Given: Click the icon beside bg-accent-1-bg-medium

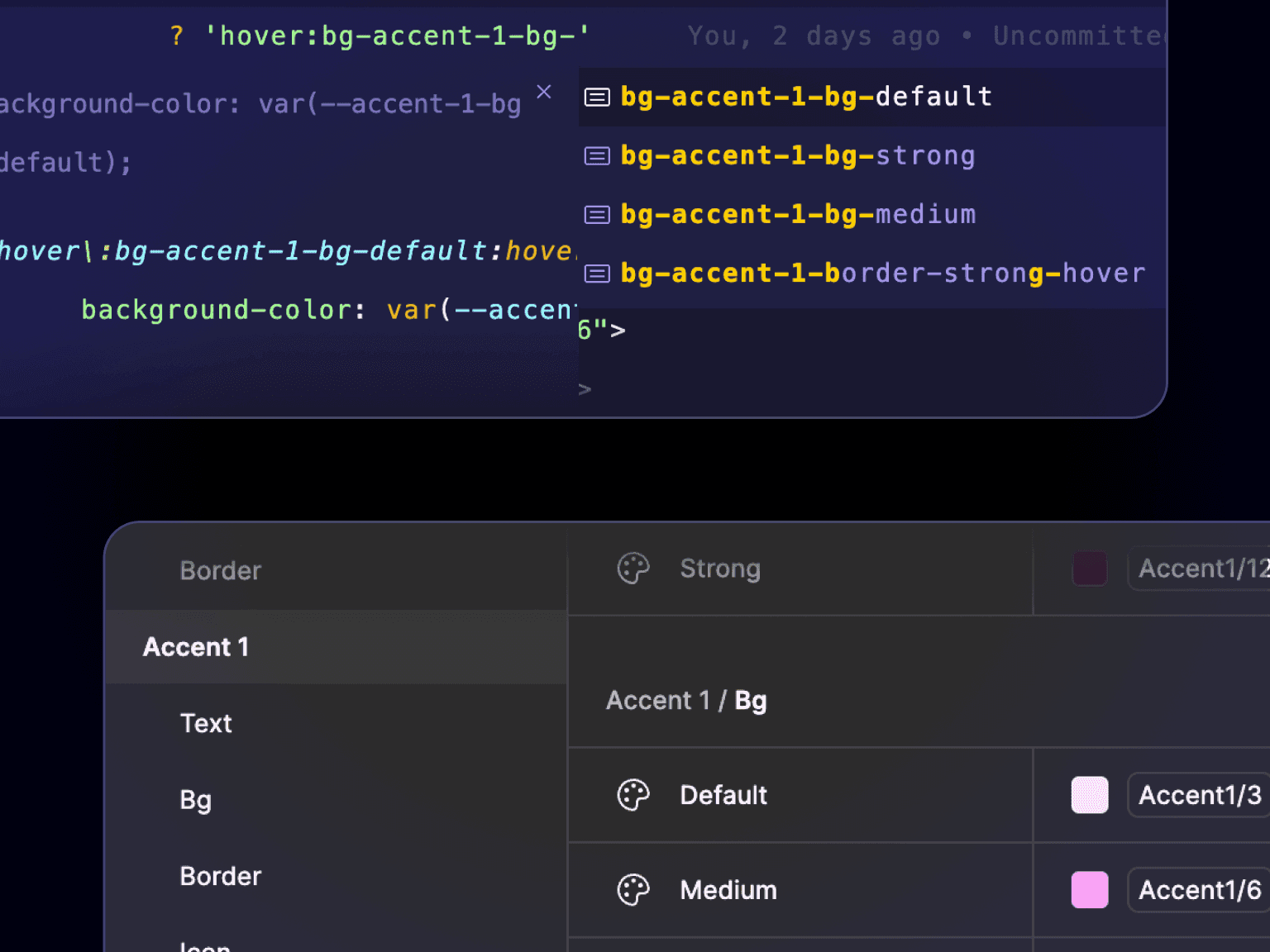Looking at the screenshot, I should point(597,215).
